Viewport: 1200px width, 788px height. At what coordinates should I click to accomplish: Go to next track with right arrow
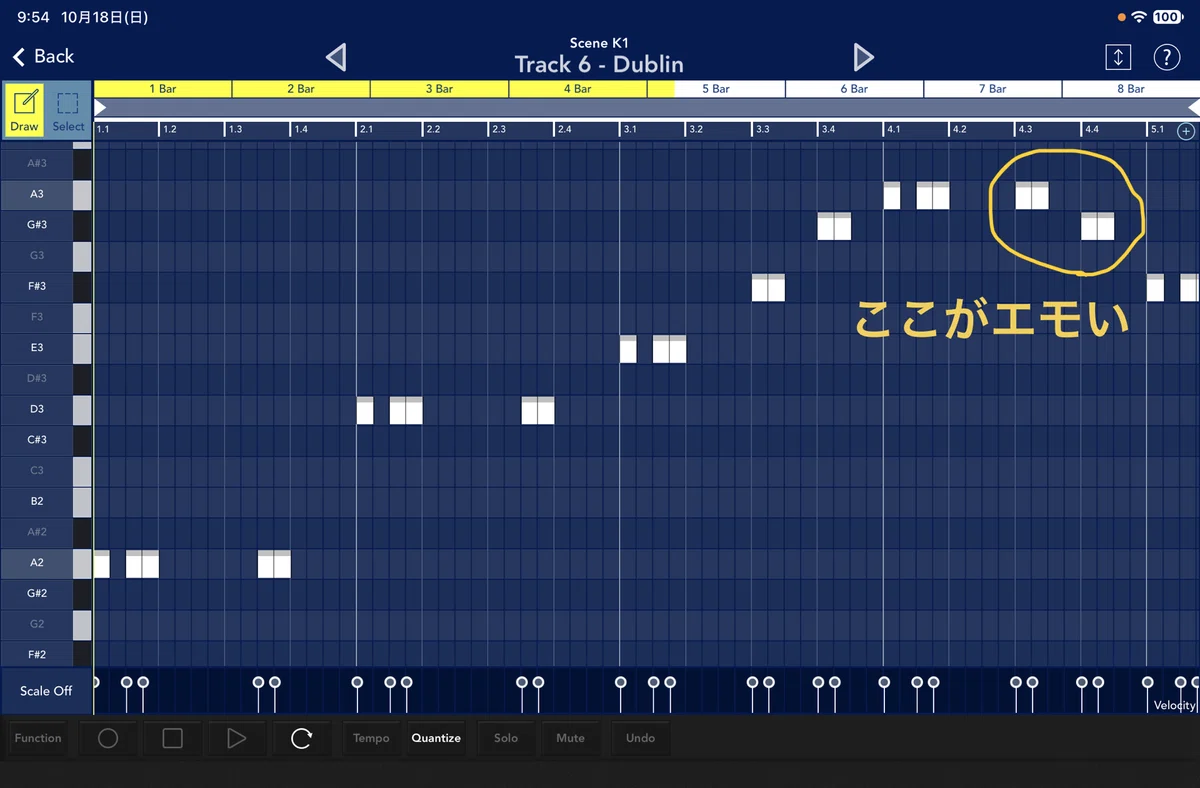tap(864, 57)
